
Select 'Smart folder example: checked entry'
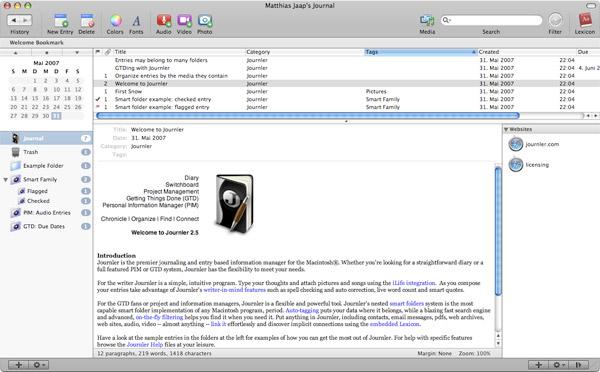point(347,99)
